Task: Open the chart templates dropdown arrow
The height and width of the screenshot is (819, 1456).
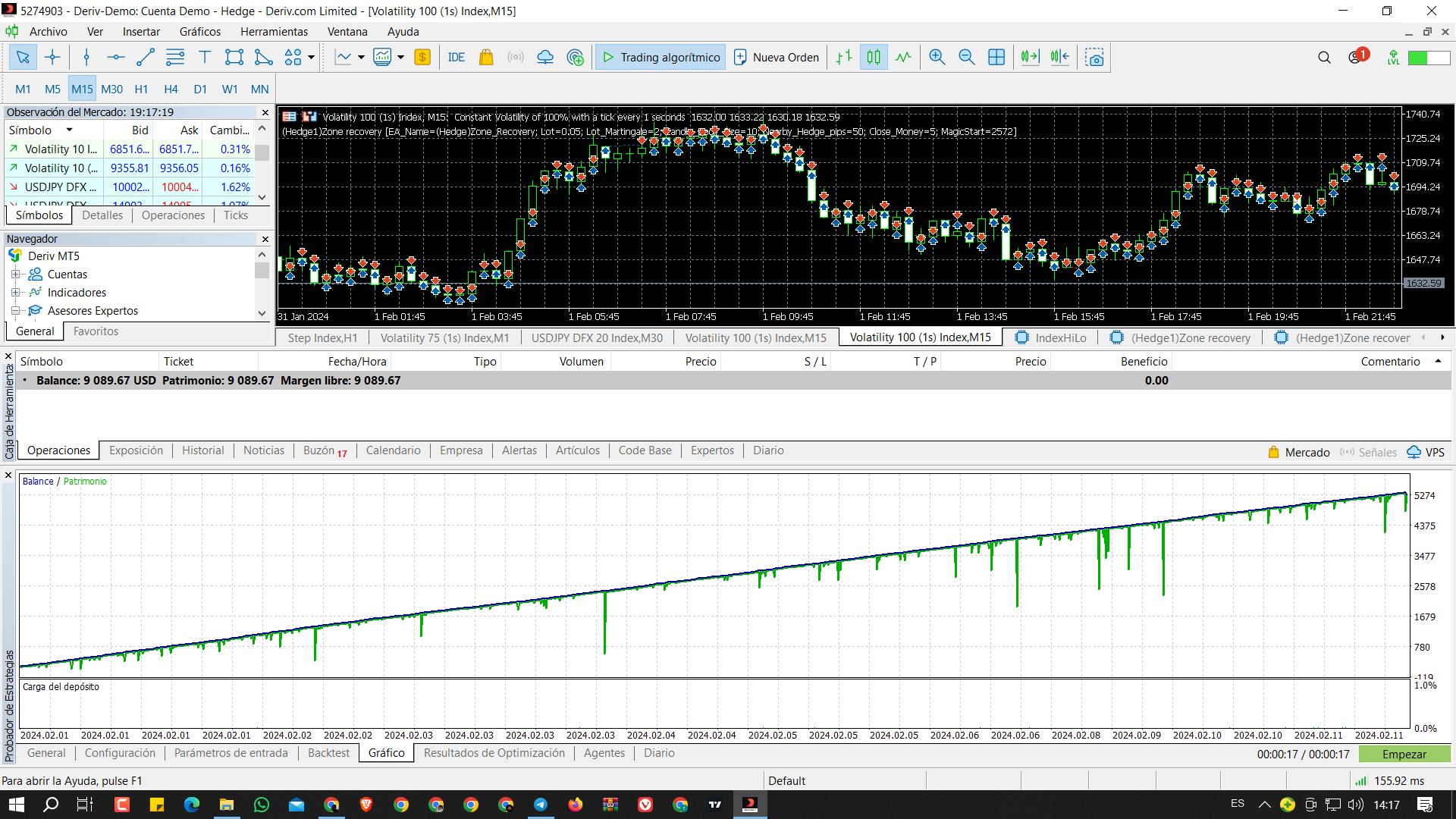Action: tap(400, 58)
